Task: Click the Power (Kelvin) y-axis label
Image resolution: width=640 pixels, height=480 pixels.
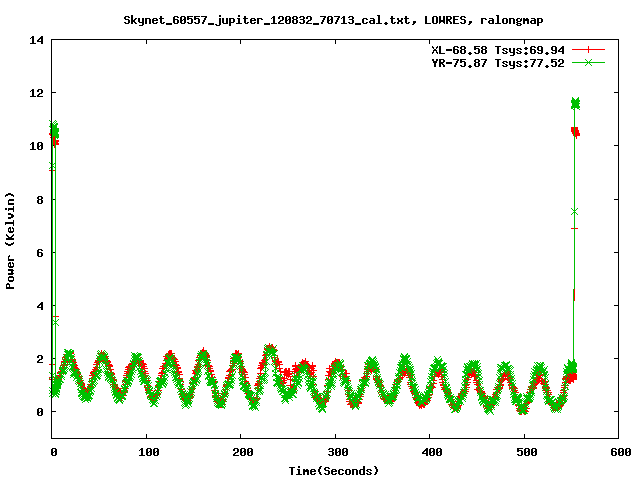Action: click(10, 240)
